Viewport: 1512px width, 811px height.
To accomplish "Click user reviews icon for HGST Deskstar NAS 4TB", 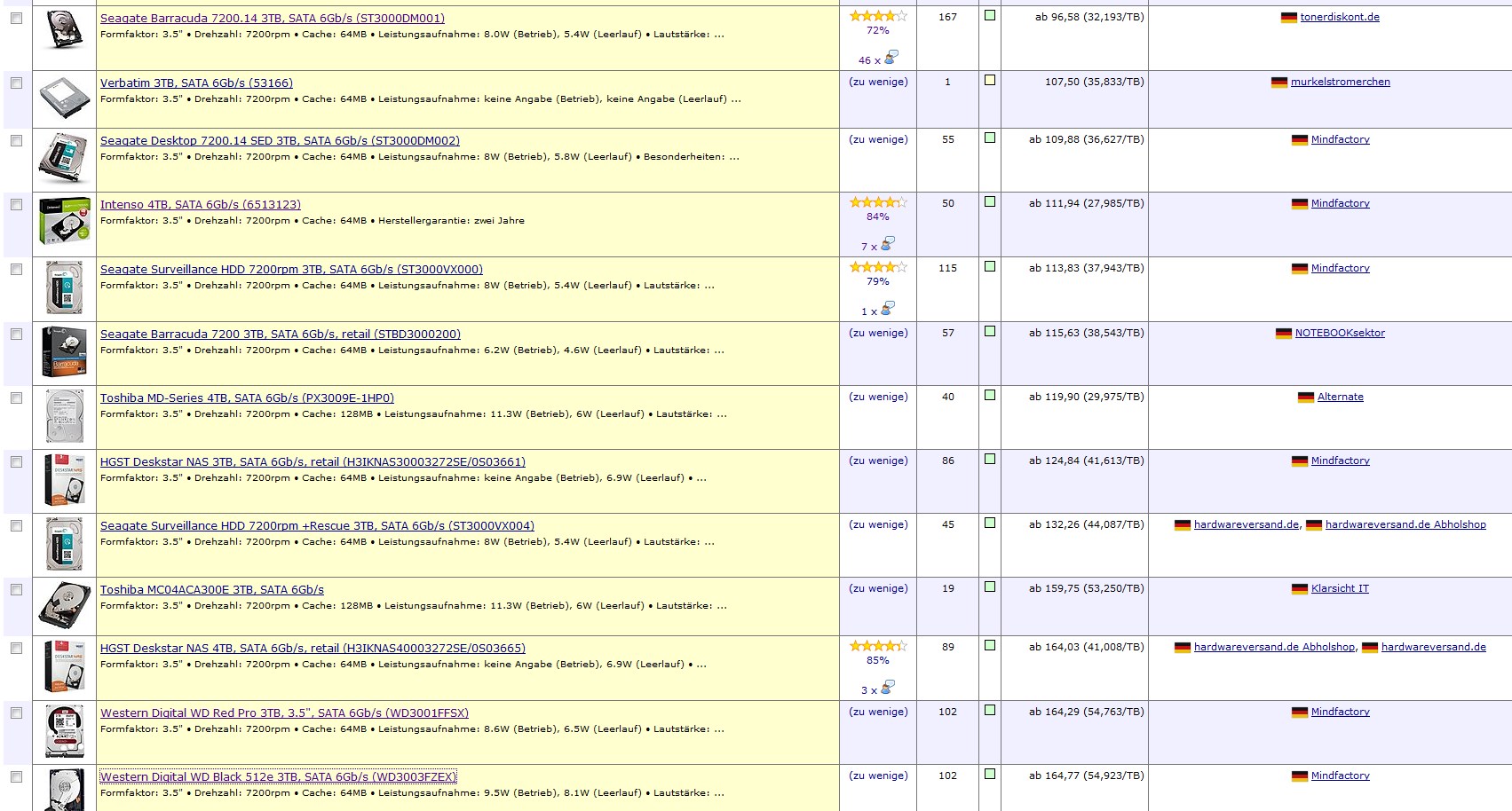I will [887, 687].
